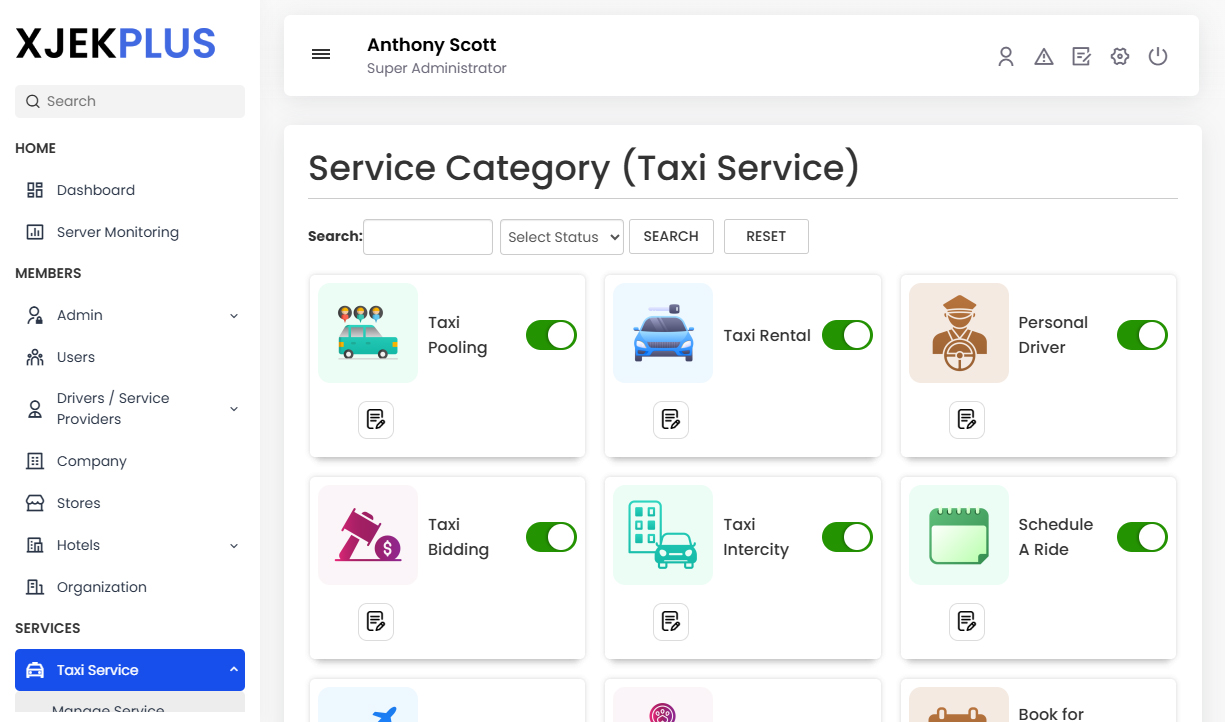Screen dimensions: 1225x722
Task: Edit the Taxi Pooling service entry
Action: point(376,420)
